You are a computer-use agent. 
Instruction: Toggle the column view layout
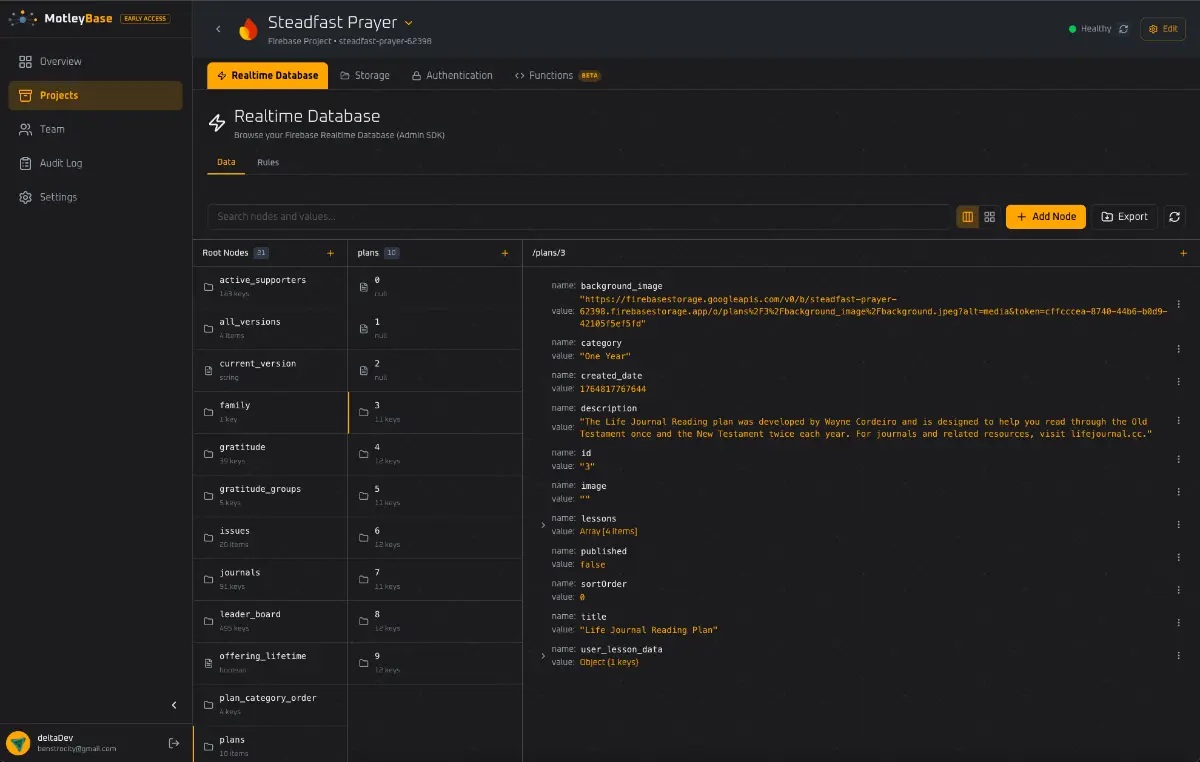pyautogui.click(x=967, y=216)
